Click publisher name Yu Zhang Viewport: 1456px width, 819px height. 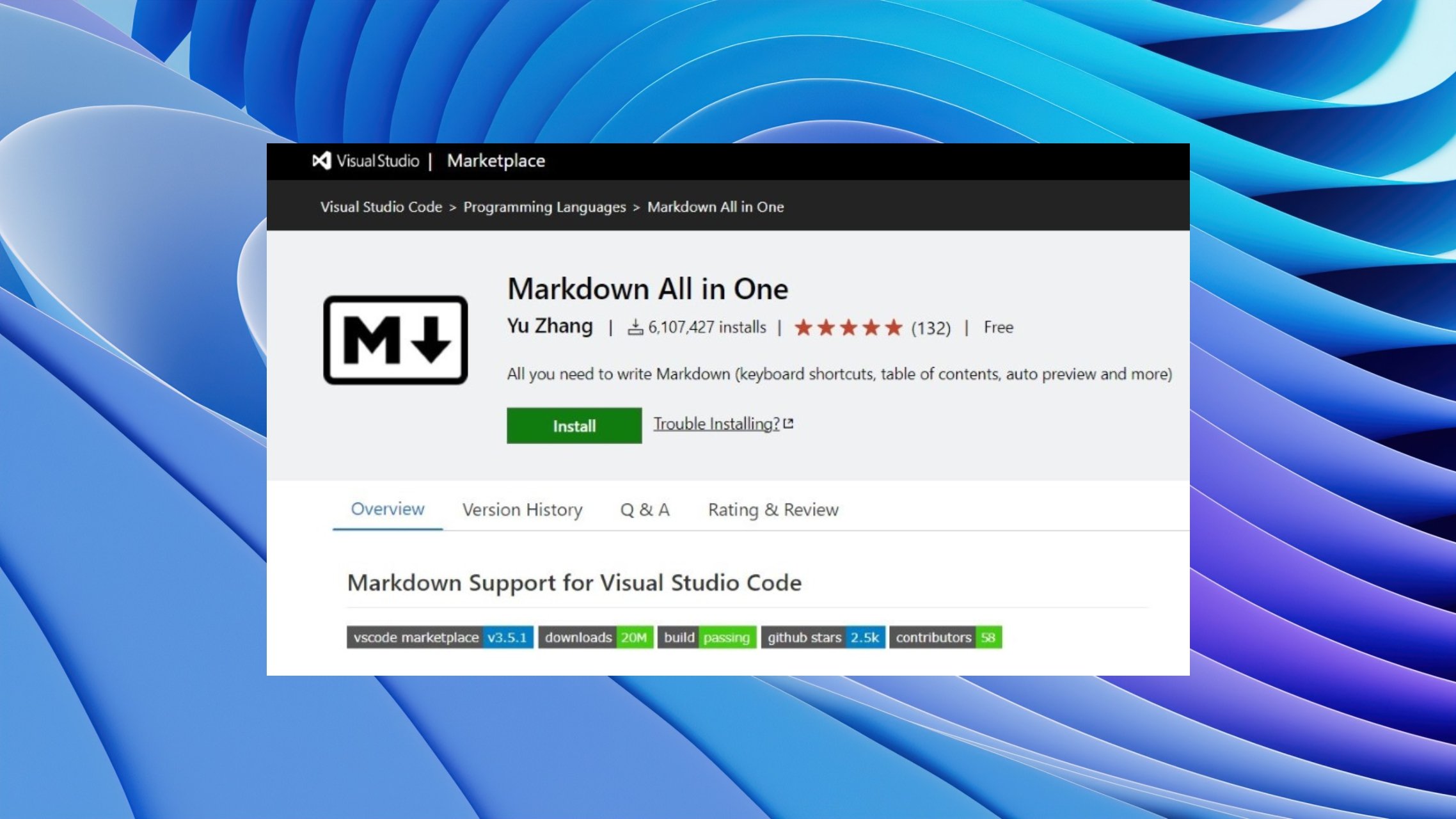click(x=550, y=326)
